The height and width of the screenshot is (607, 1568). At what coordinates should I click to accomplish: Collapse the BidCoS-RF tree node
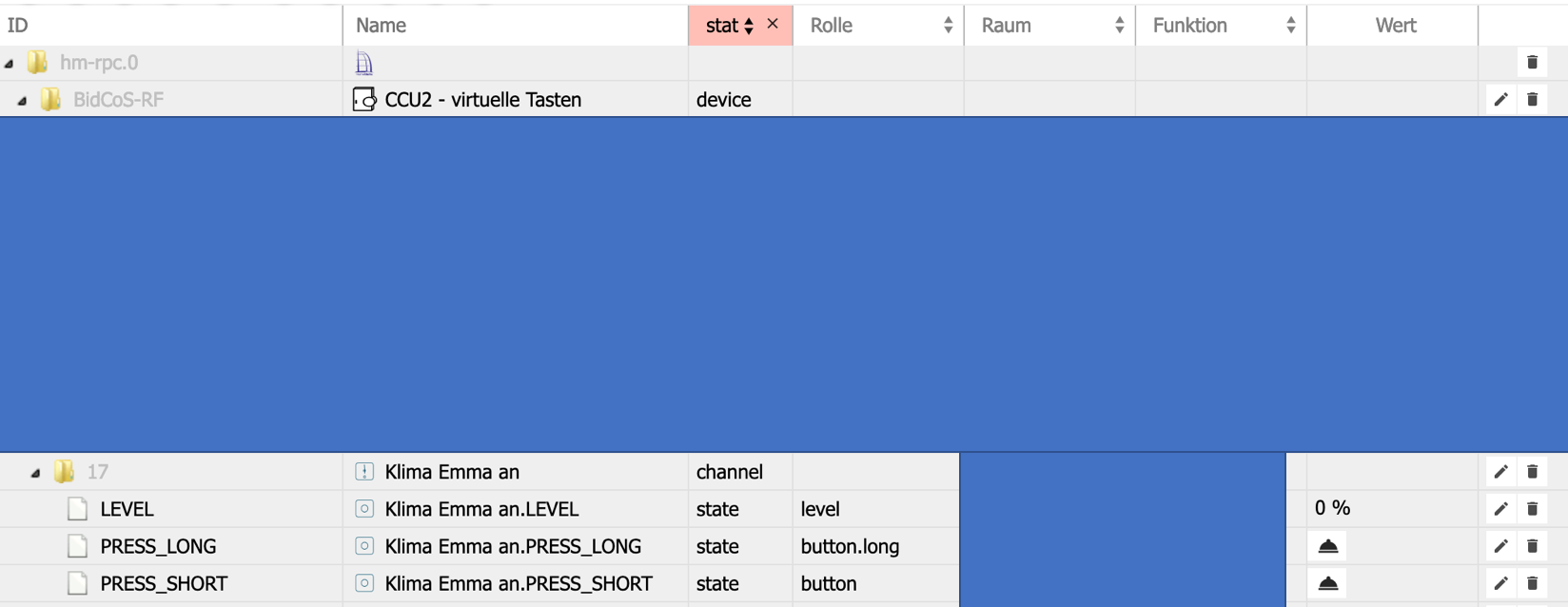[x=22, y=101]
